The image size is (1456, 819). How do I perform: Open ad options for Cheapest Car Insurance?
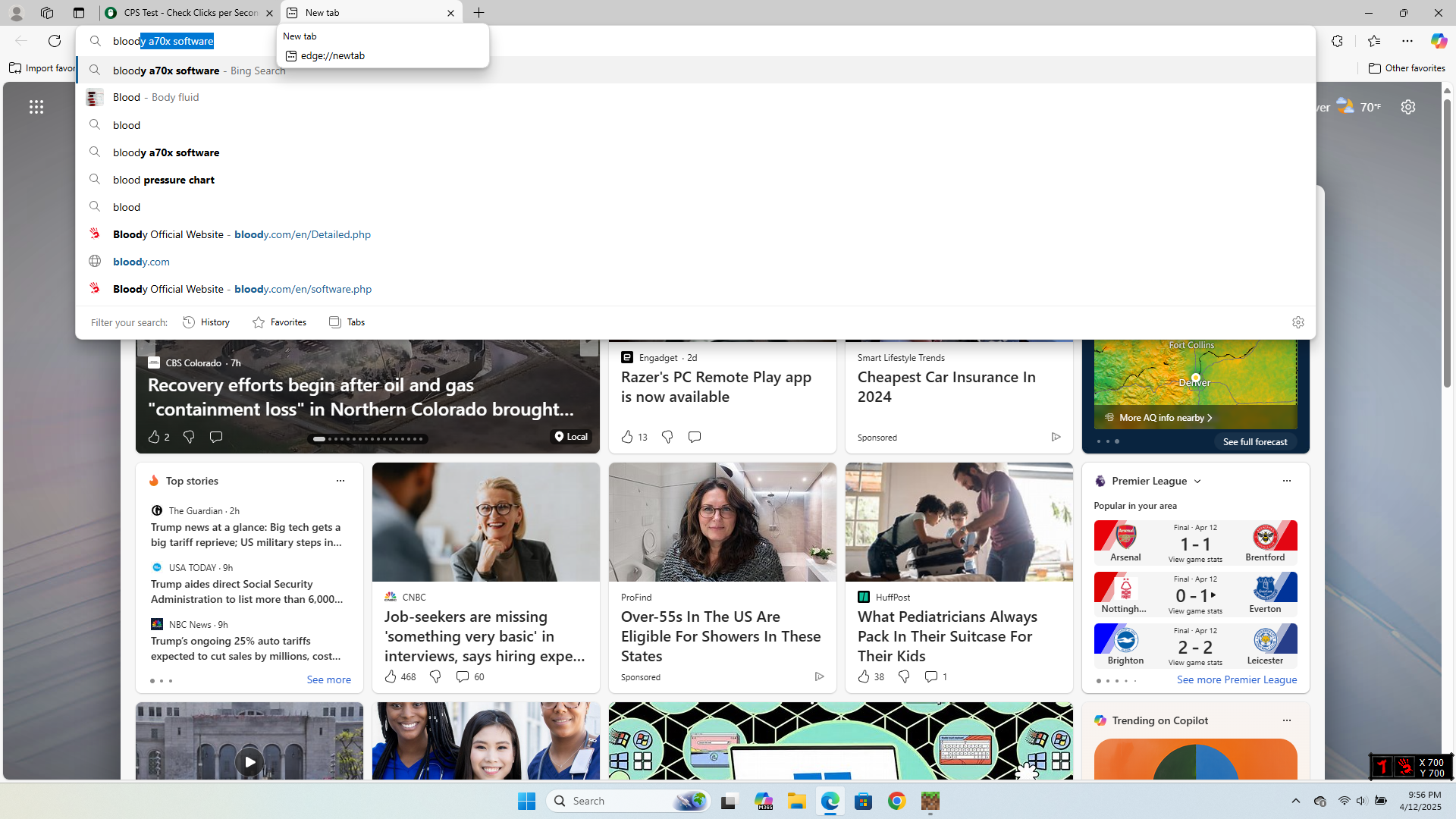click(x=1056, y=437)
